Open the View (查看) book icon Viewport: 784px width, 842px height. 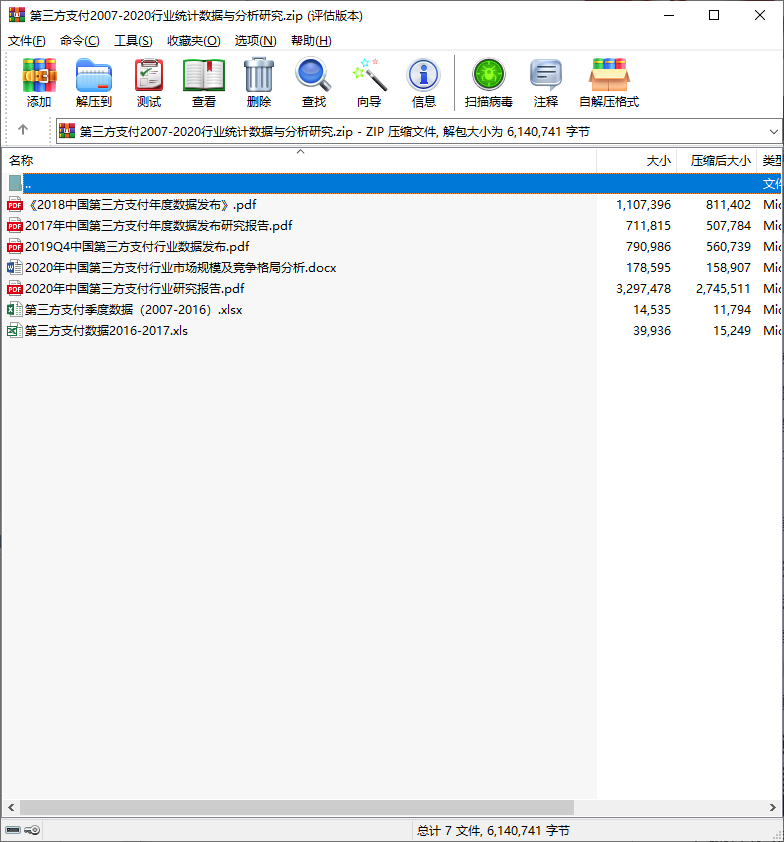click(x=204, y=83)
